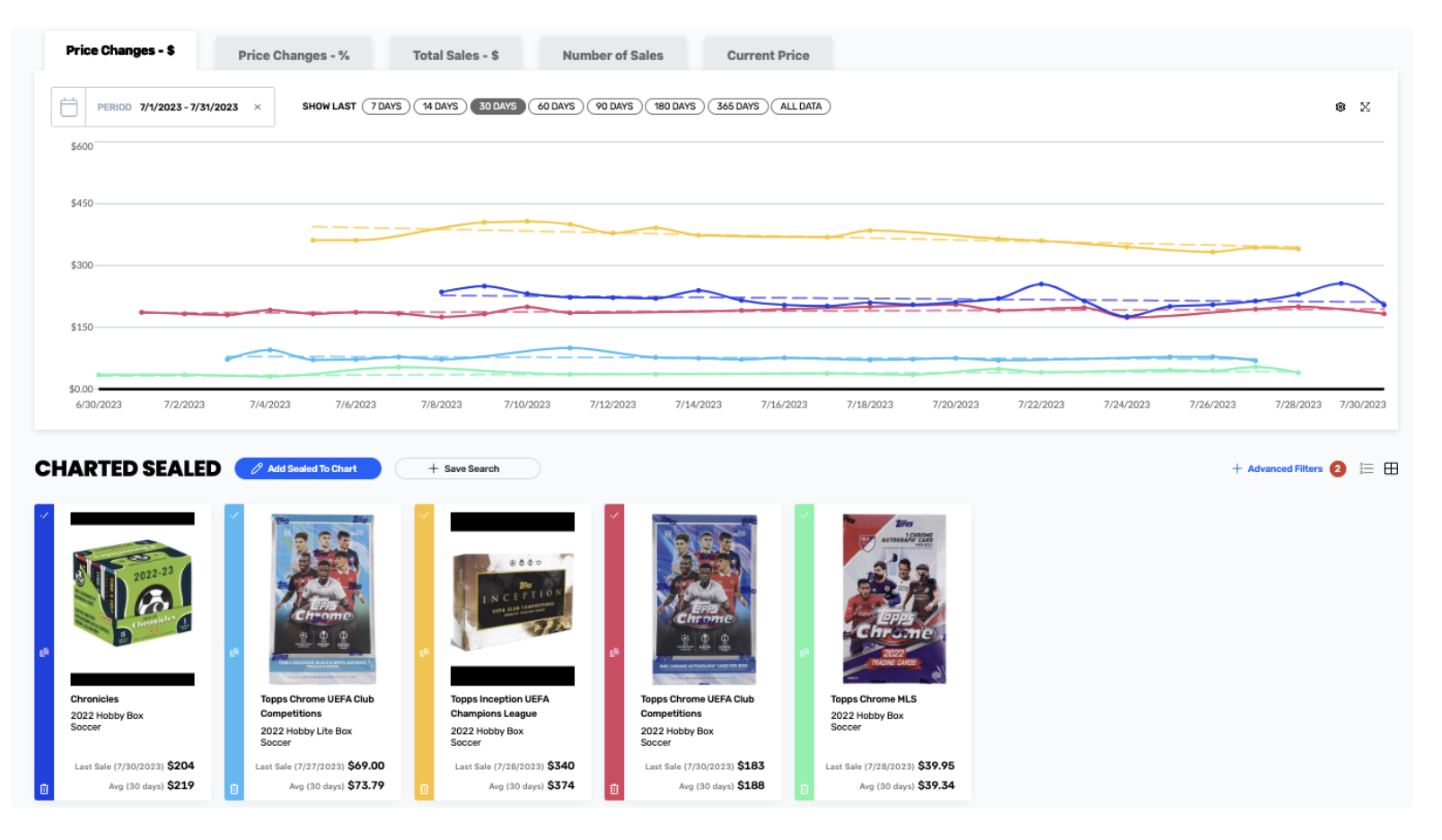Screen dimensions: 1442x840
Task: Expand chart to fullscreen icon
Action: (1366, 107)
